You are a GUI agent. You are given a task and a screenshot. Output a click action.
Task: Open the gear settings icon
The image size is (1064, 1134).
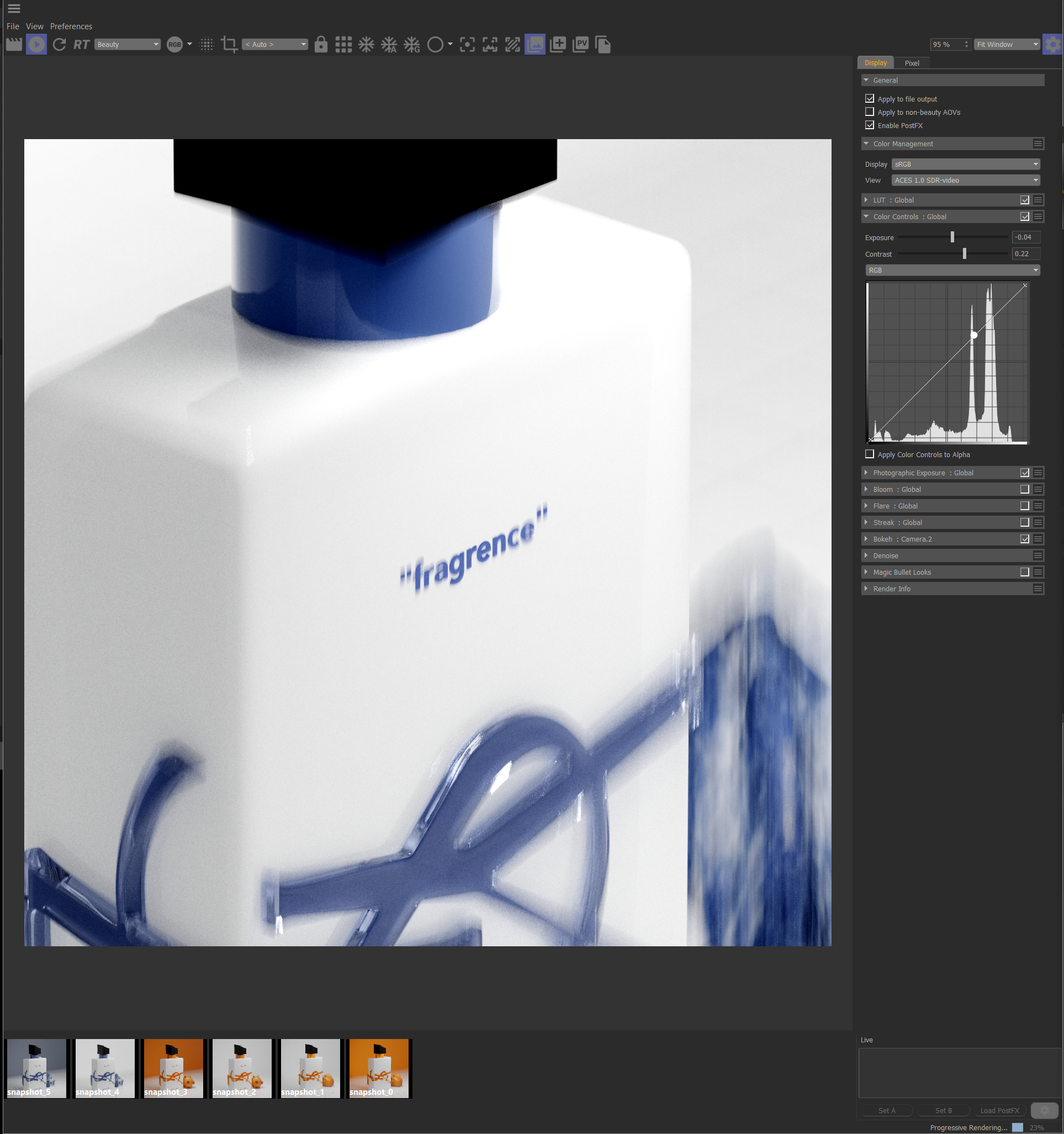point(1052,45)
